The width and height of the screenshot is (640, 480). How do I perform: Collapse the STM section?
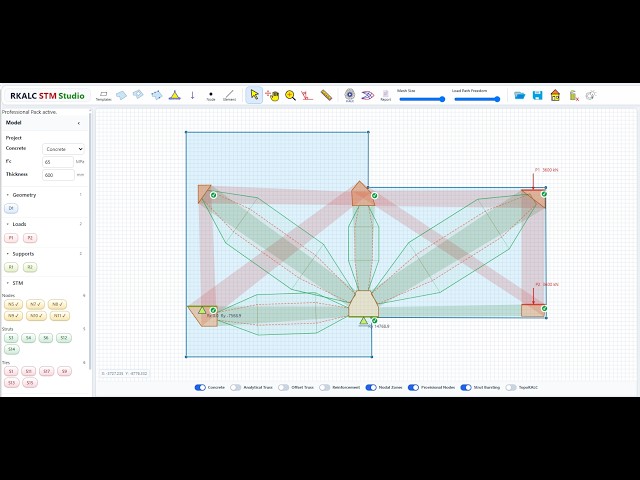(x=8, y=283)
